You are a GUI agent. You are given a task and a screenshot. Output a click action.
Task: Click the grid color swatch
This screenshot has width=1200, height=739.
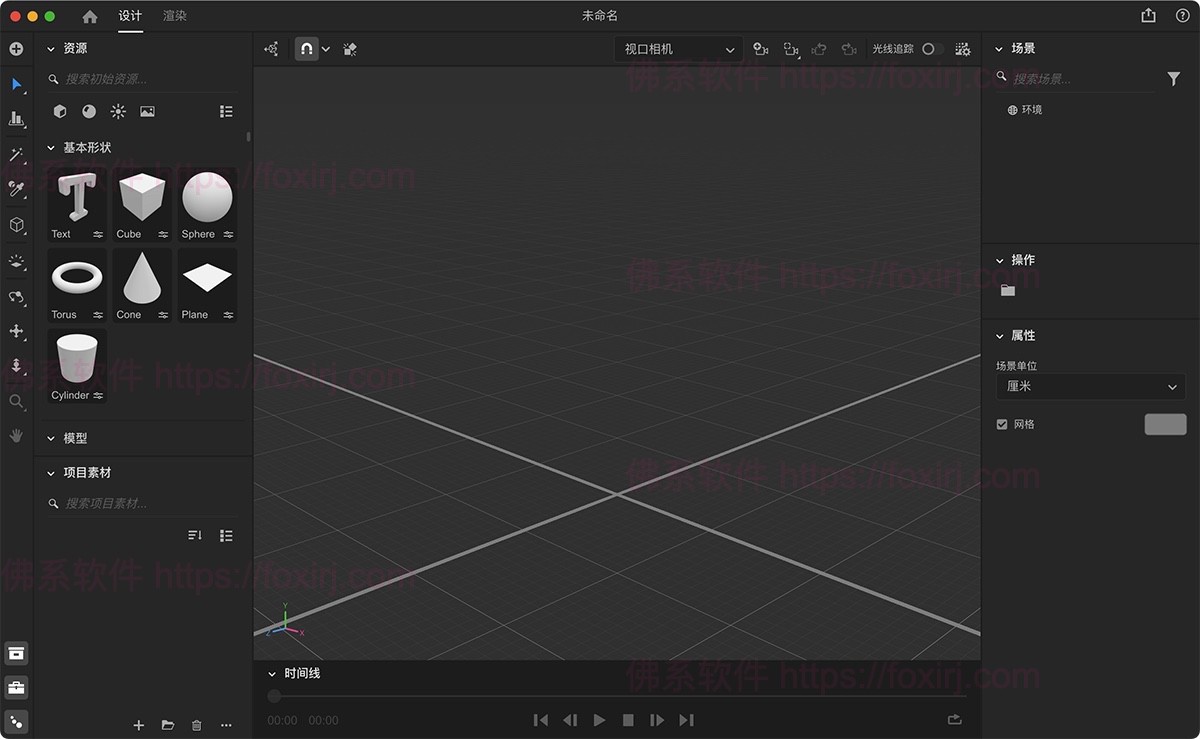tap(1165, 425)
